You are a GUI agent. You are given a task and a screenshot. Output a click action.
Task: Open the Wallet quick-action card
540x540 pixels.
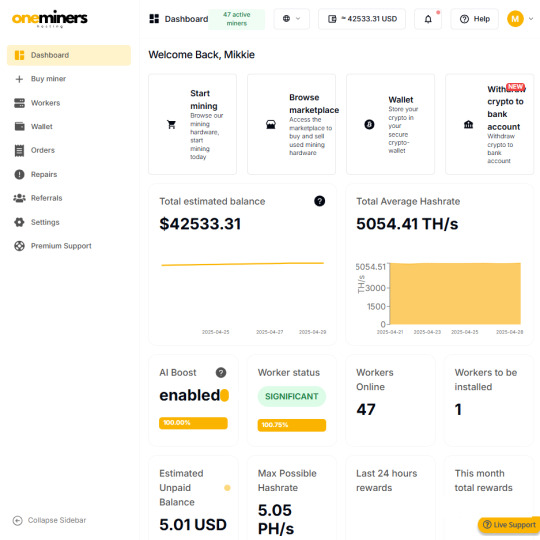pos(390,124)
